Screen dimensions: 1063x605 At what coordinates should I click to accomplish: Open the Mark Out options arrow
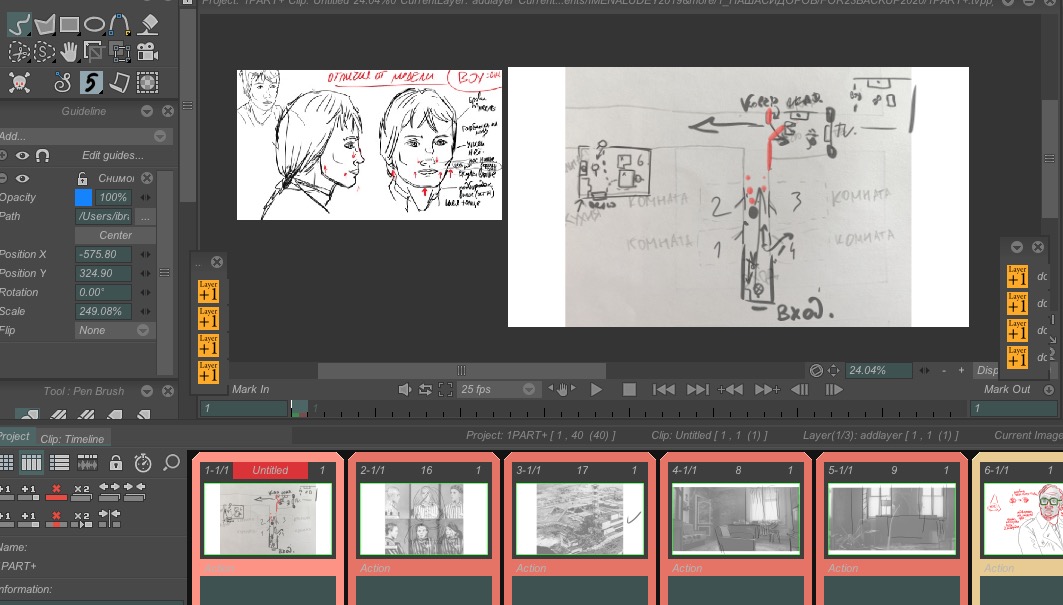1049,389
